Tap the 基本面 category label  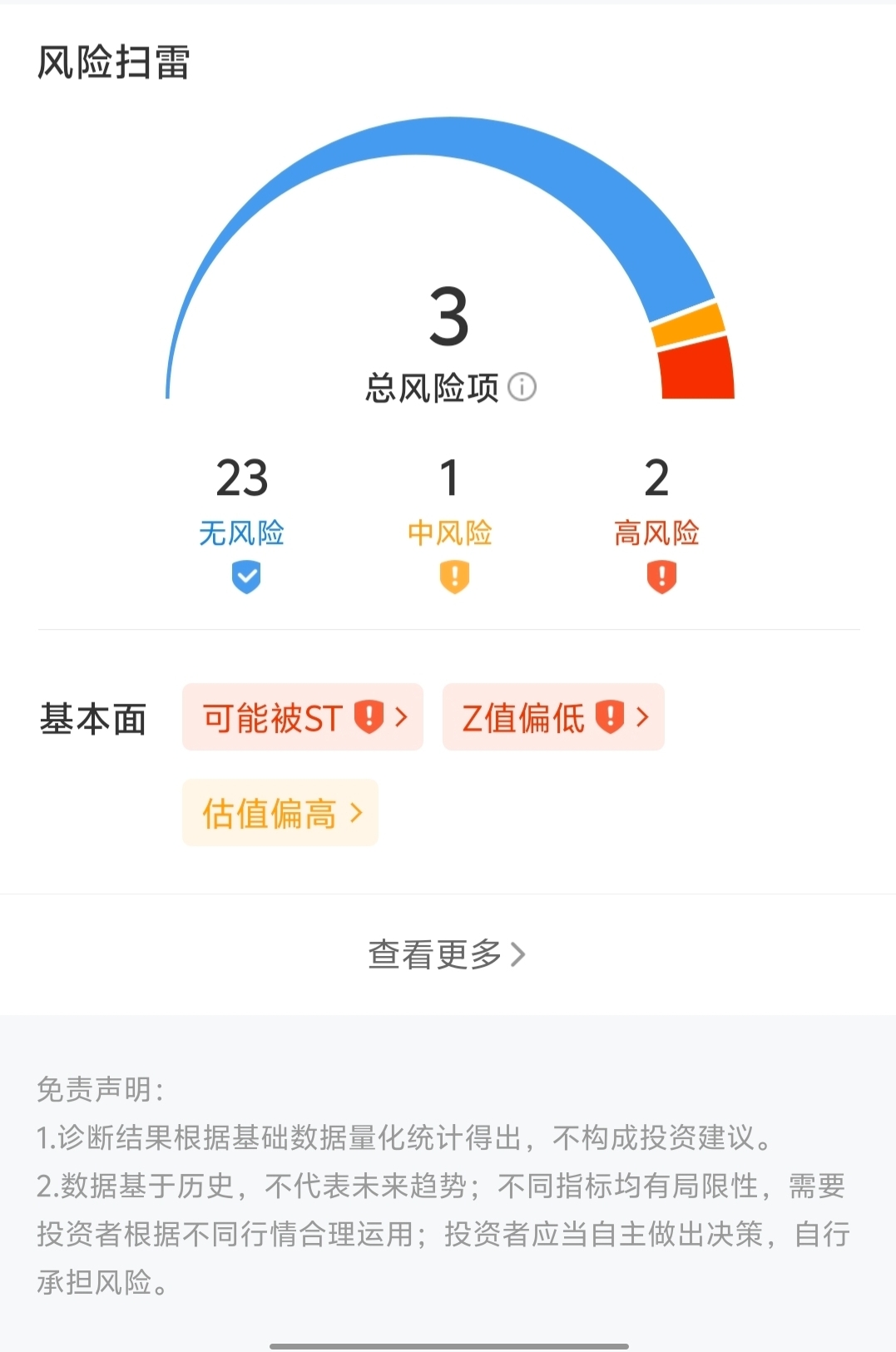tap(93, 719)
